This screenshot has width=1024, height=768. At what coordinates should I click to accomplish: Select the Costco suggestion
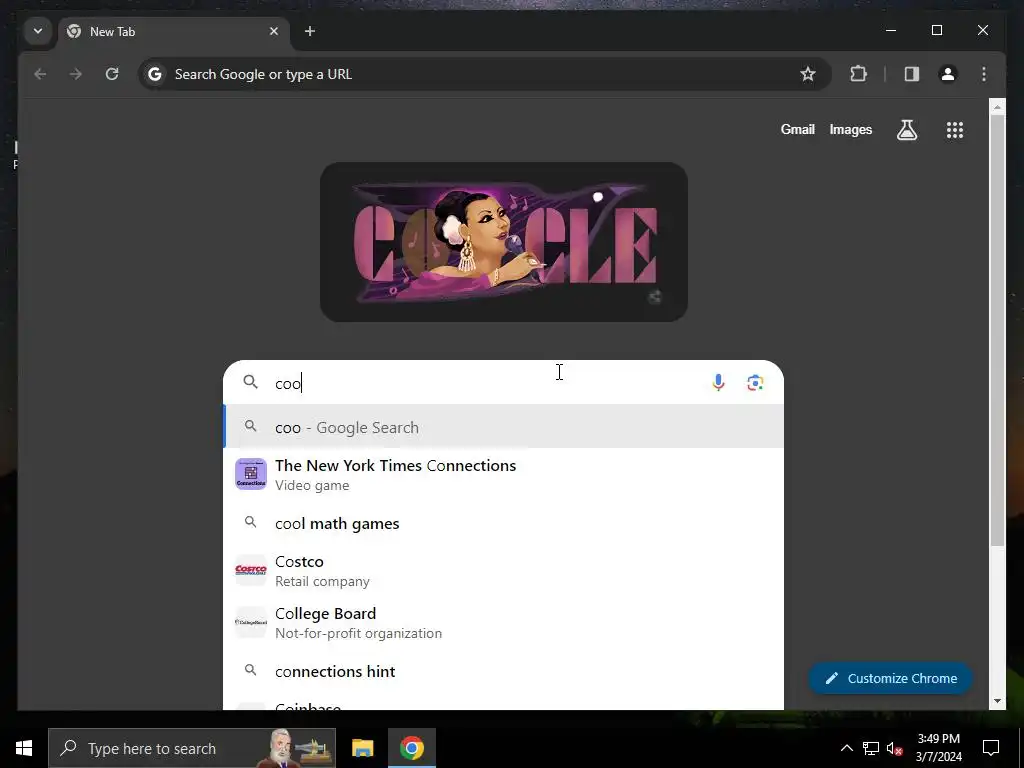tap(504, 571)
